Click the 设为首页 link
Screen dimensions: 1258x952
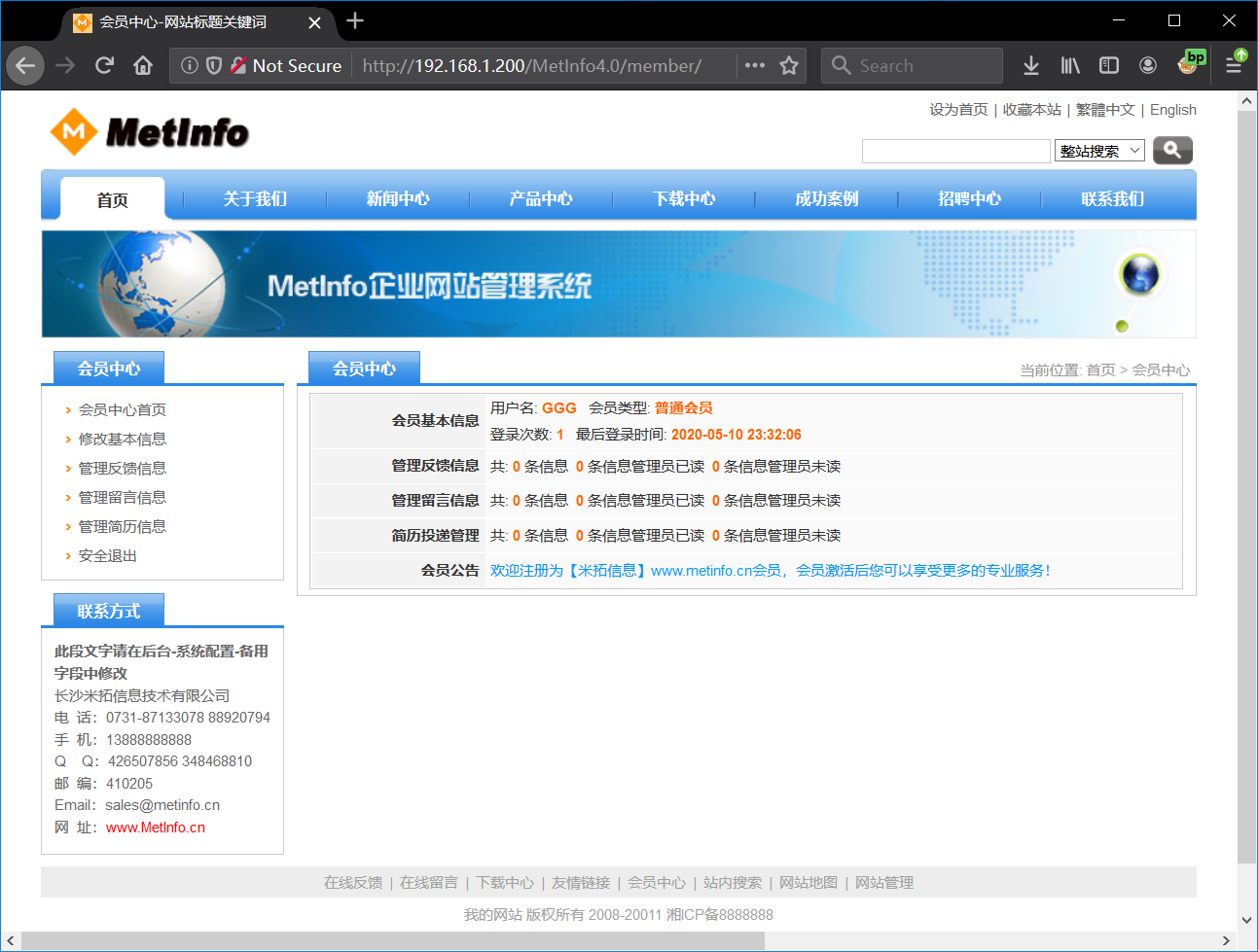tap(958, 110)
